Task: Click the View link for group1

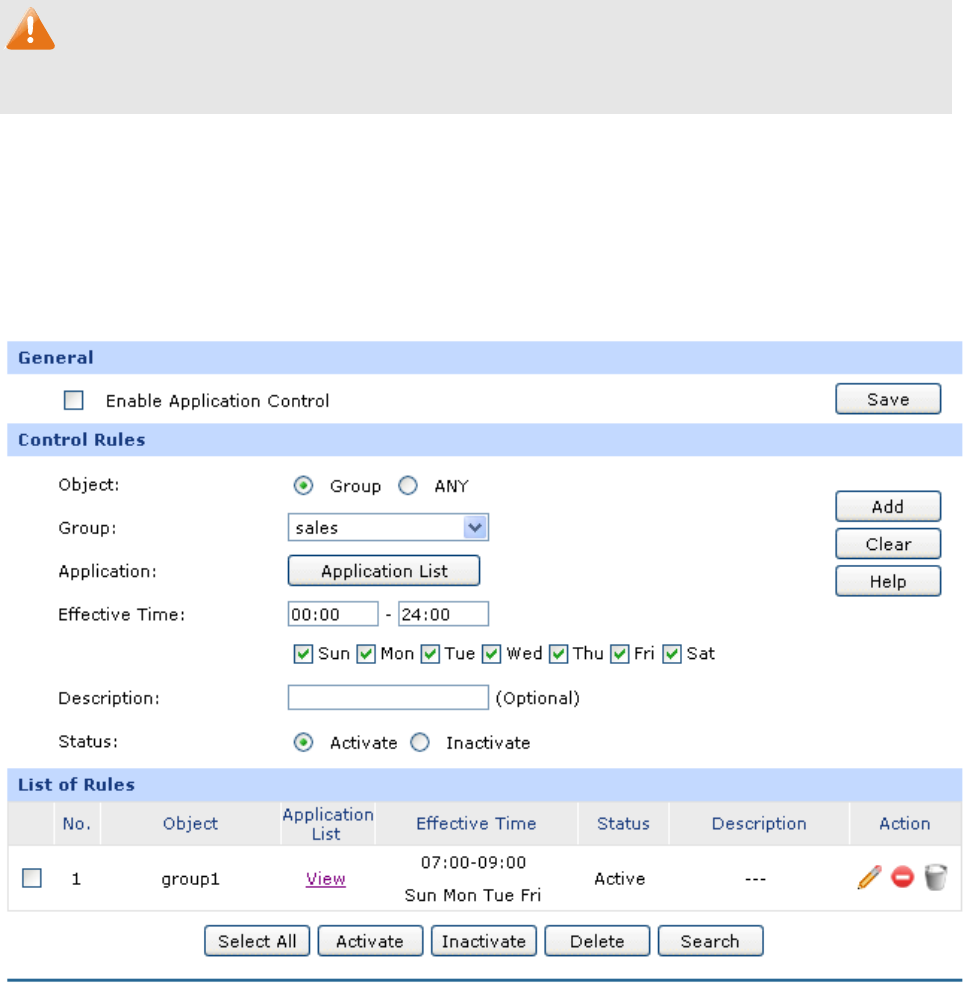Action: [325, 879]
